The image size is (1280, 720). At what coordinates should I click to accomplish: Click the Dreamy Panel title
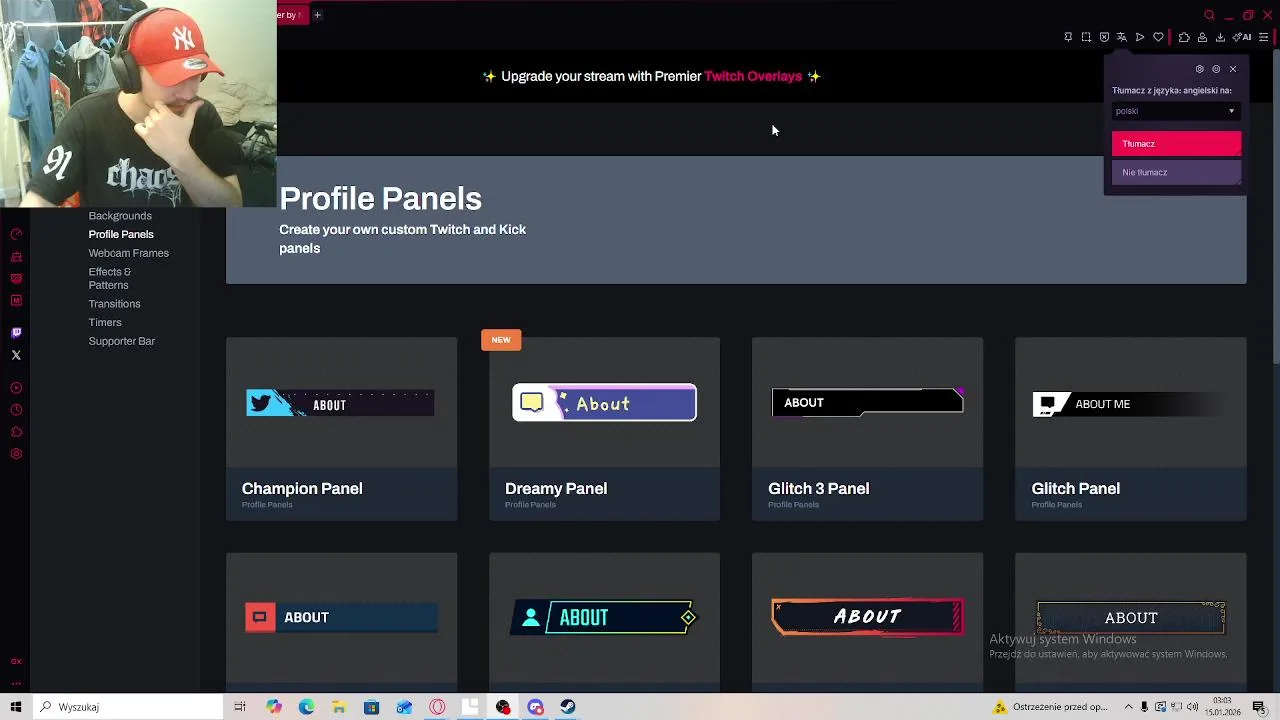pyautogui.click(x=556, y=488)
